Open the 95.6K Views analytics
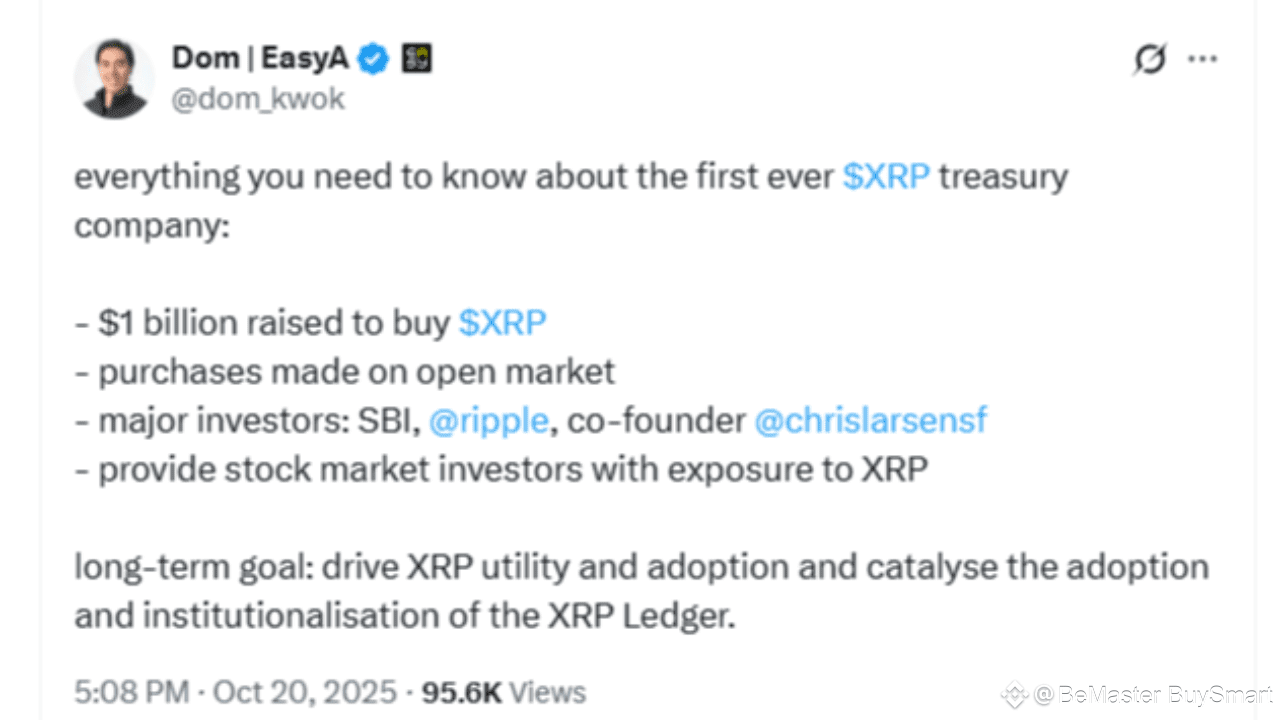Screen dimensions: 1280x720 (503, 692)
